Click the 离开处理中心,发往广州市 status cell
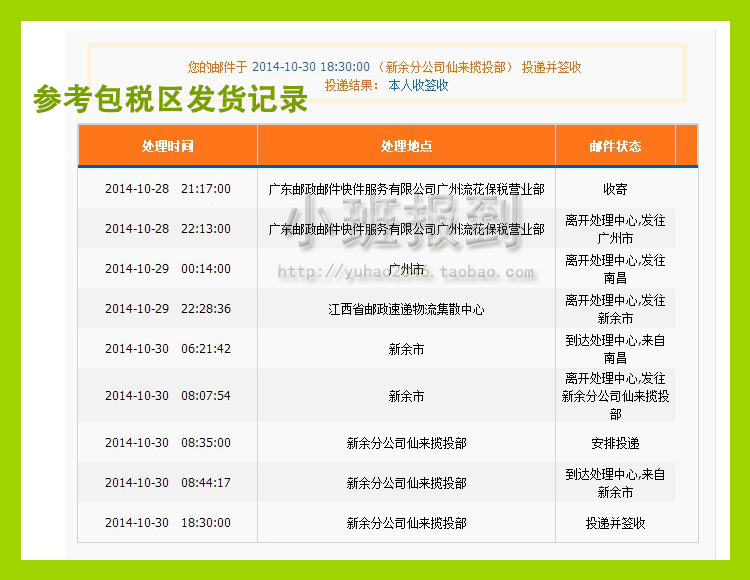Viewport: 750px width, 580px height. [x=615, y=229]
